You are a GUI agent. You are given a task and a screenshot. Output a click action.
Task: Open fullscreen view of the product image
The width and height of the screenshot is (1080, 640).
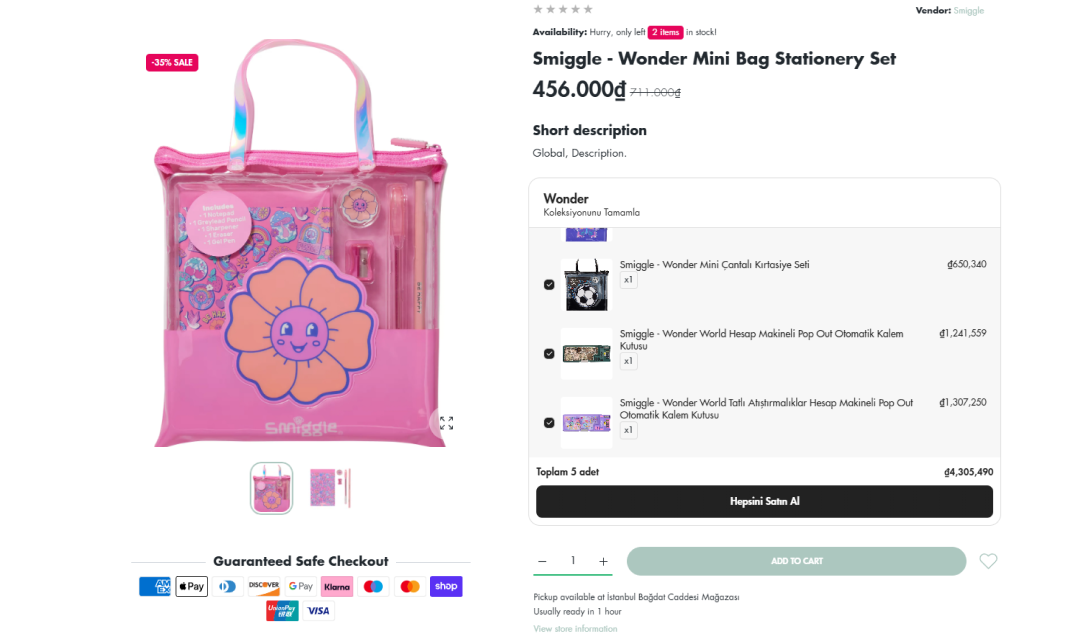pyautogui.click(x=446, y=423)
